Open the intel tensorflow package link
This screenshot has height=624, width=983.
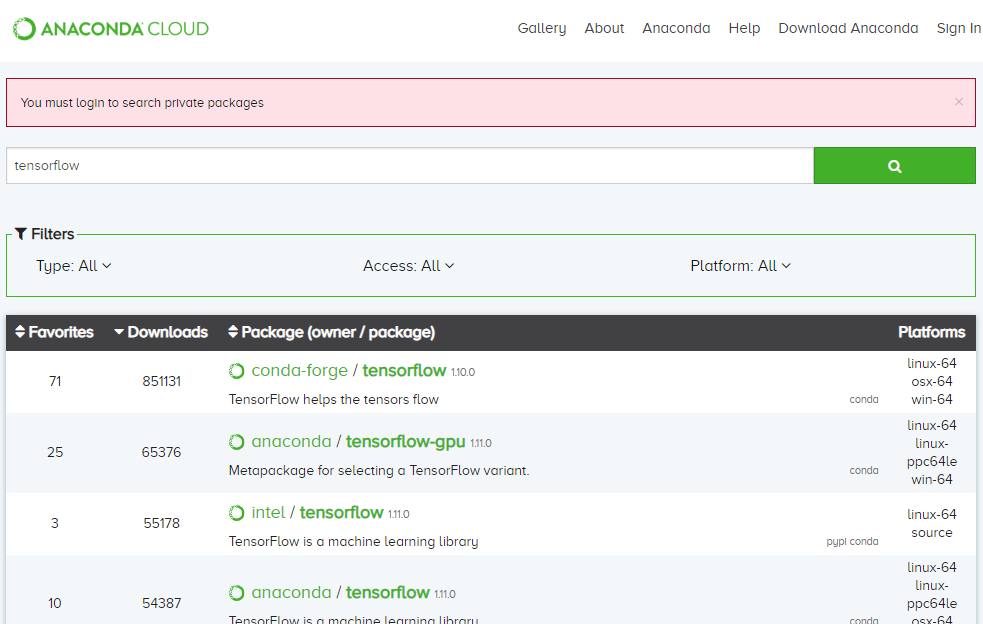[341, 512]
